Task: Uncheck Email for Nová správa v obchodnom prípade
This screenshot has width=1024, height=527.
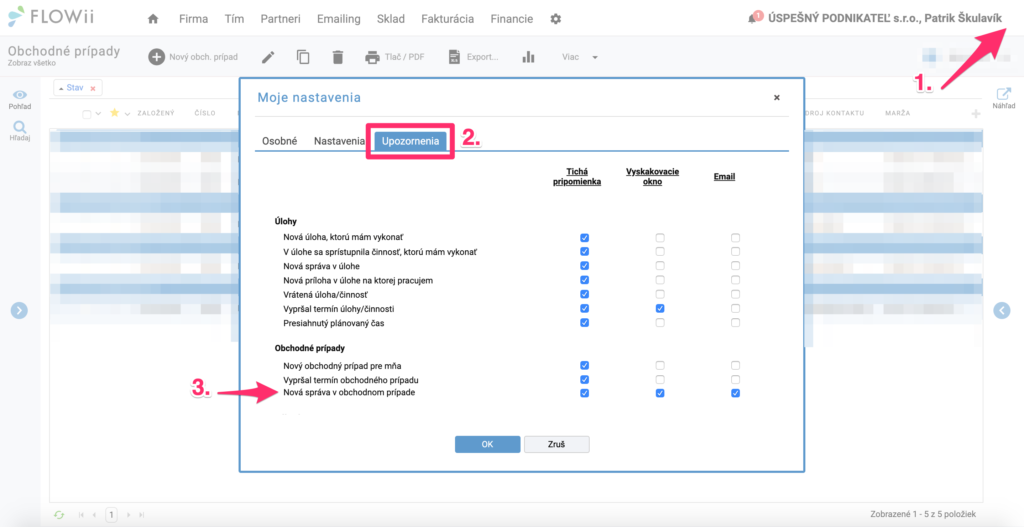Action: 735,393
